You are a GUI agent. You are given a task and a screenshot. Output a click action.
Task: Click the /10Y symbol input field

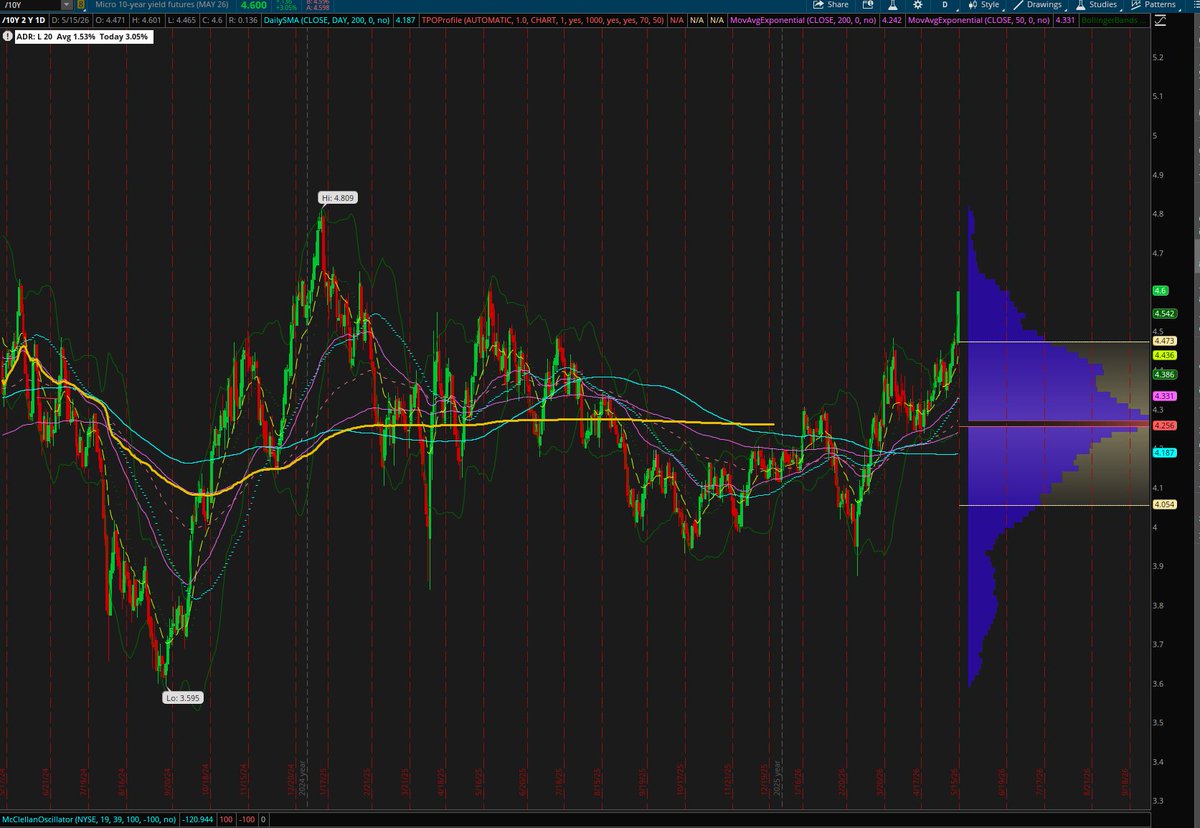point(30,5)
